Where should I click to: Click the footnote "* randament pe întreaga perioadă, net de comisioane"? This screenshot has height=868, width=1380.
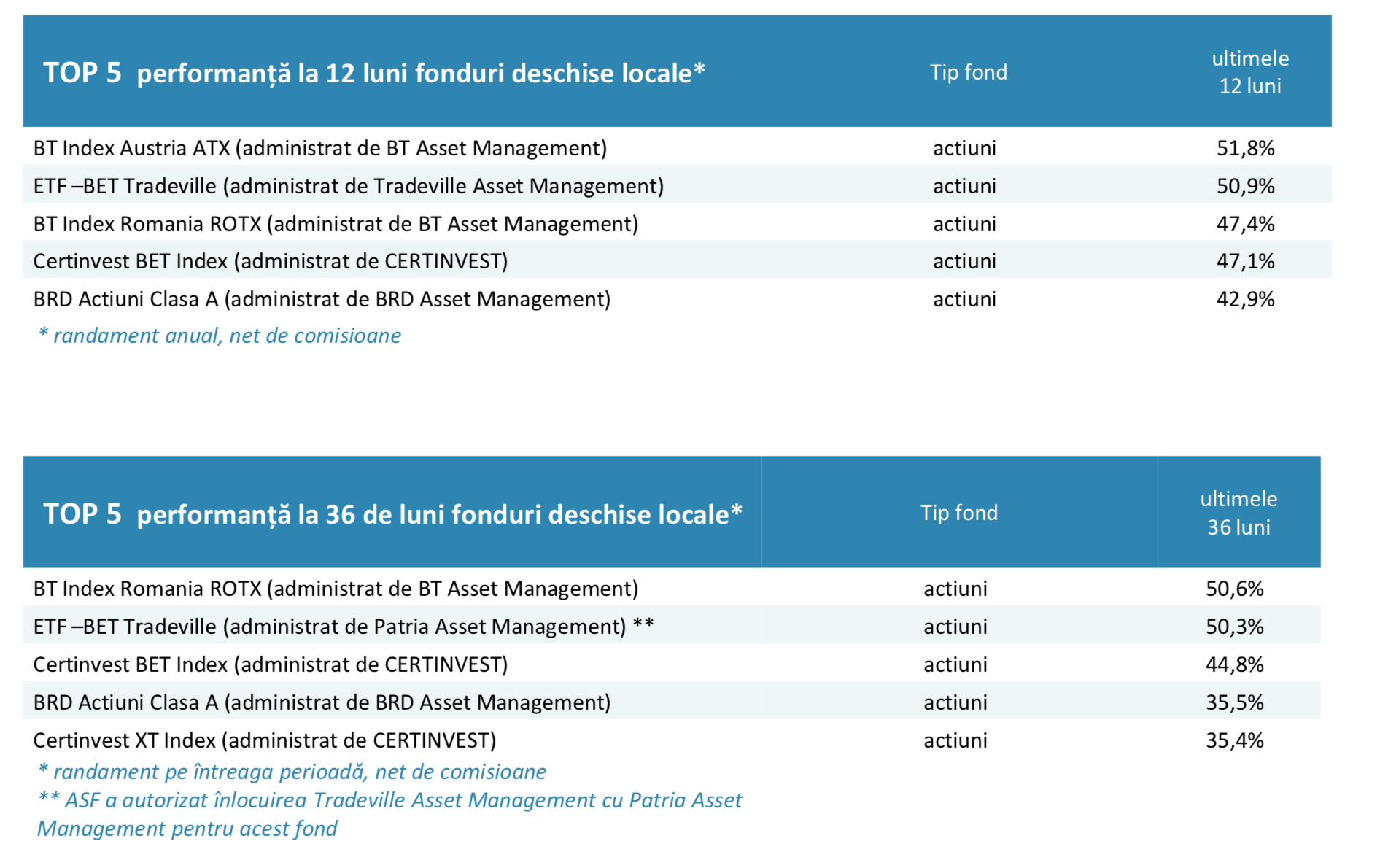292,772
